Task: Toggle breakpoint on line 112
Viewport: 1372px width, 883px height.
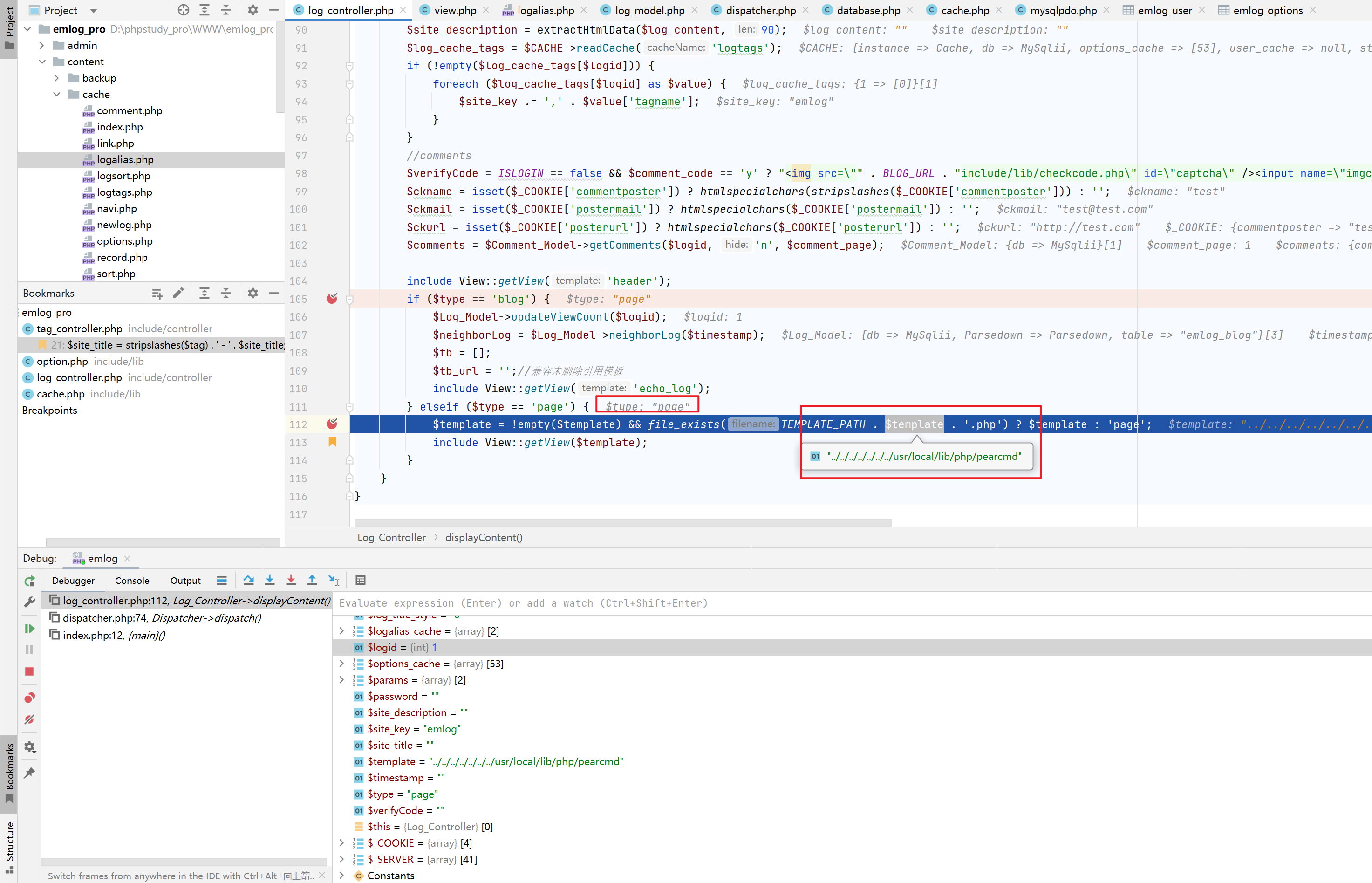Action: click(332, 424)
